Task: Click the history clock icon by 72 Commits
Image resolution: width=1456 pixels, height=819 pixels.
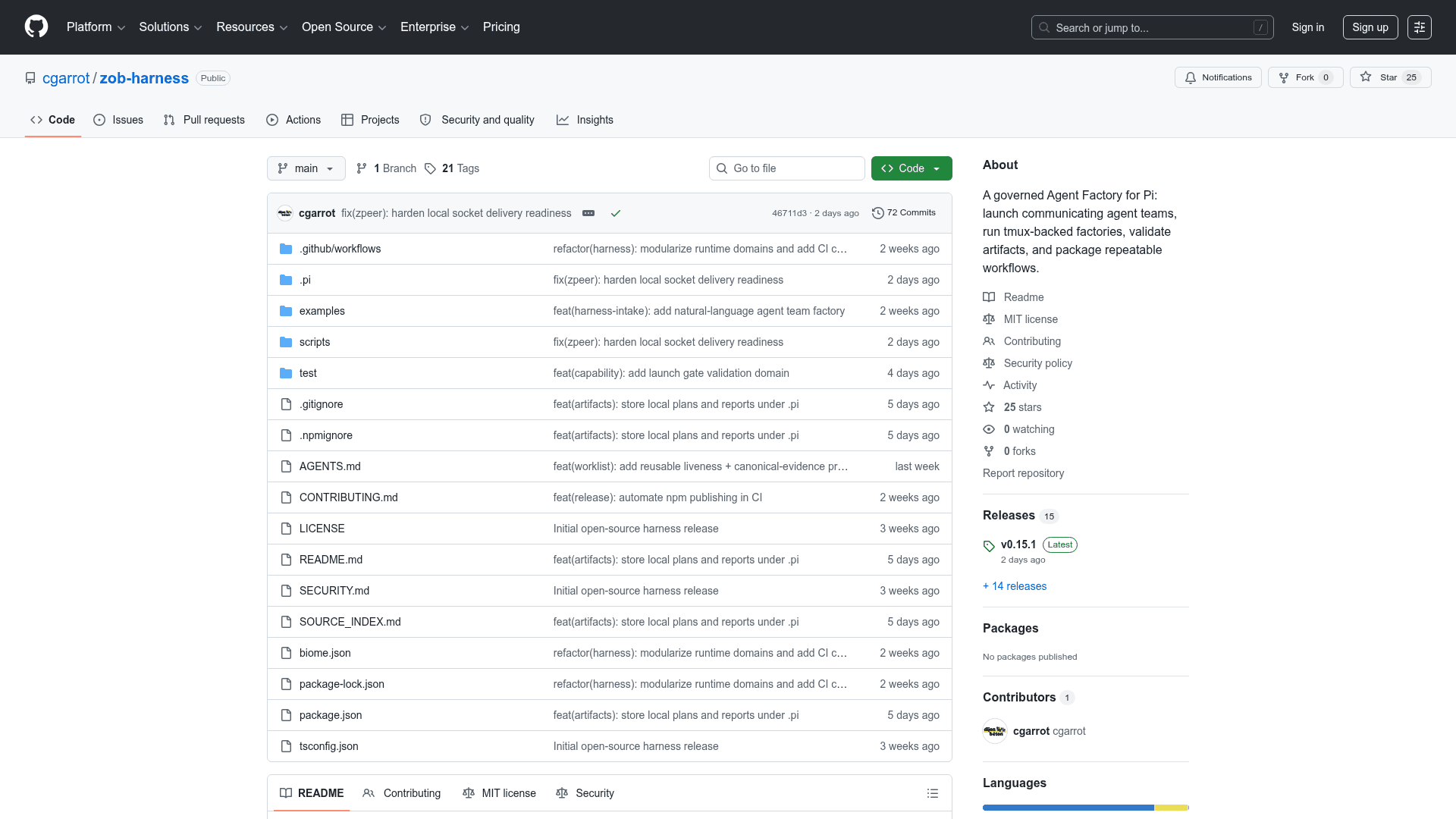Action: coord(878,213)
